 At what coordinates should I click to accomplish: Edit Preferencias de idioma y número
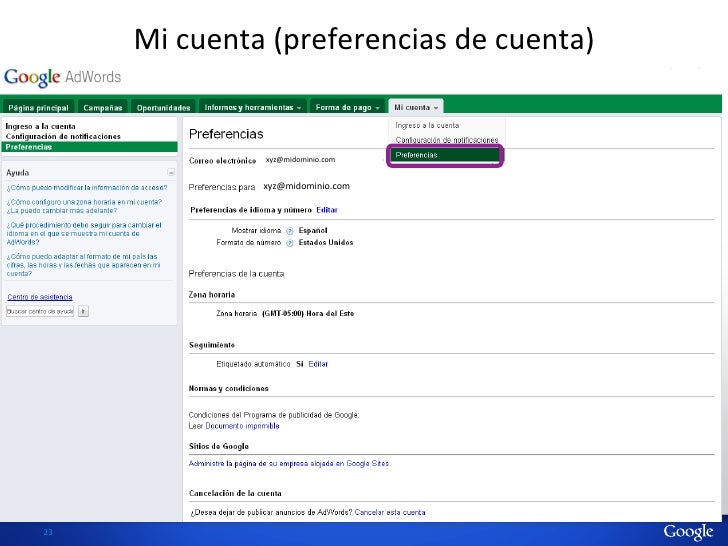(327, 210)
